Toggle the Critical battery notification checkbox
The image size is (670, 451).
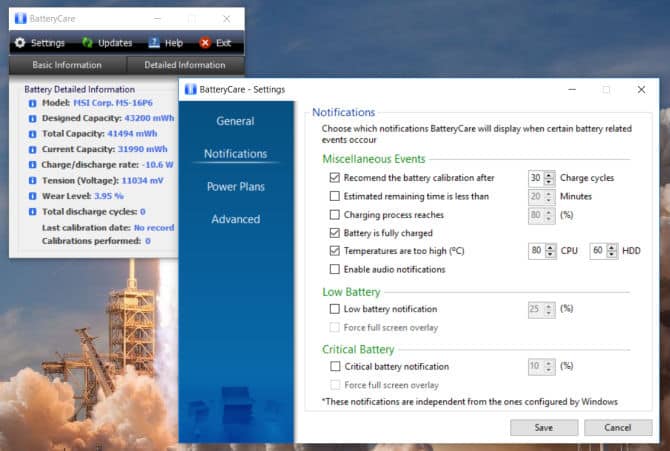(x=334, y=367)
